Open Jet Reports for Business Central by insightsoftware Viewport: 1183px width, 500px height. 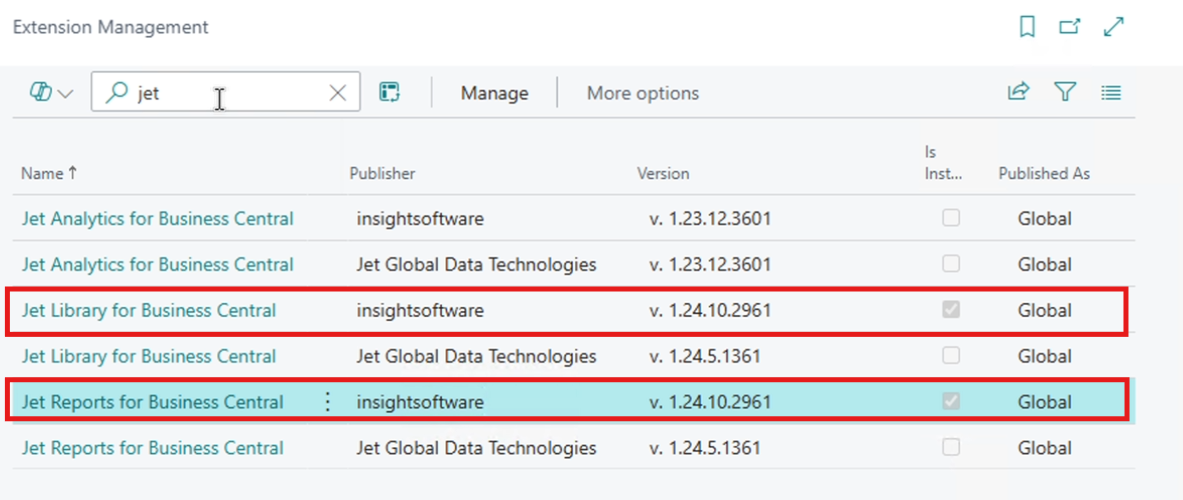point(152,402)
